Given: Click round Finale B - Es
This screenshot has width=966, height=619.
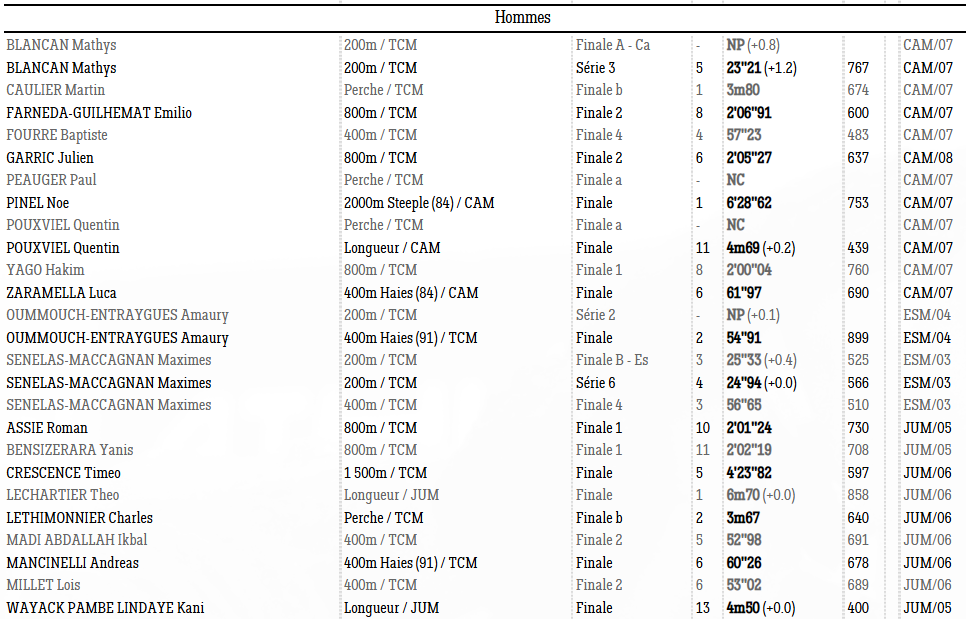Looking at the screenshot, I should click(612, 360).
